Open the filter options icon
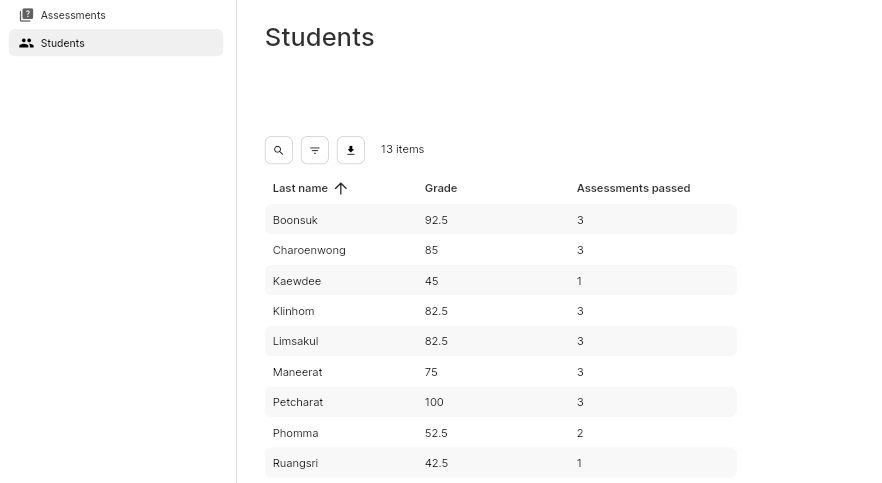882x483 pixels. click(315, 150)
